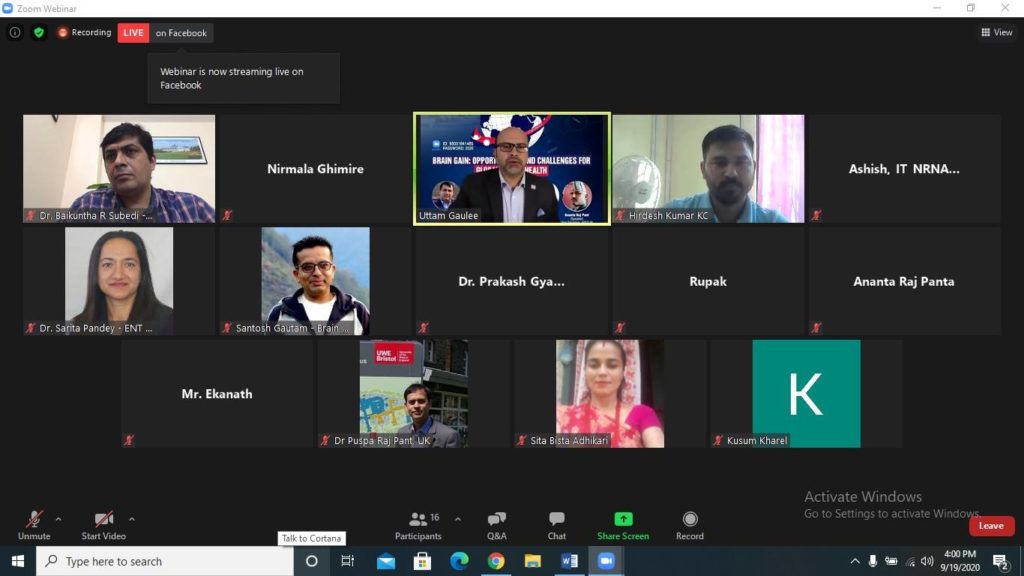Click the Windows search box
This screenshot has width=1024, height=576.
pos(165,561)
